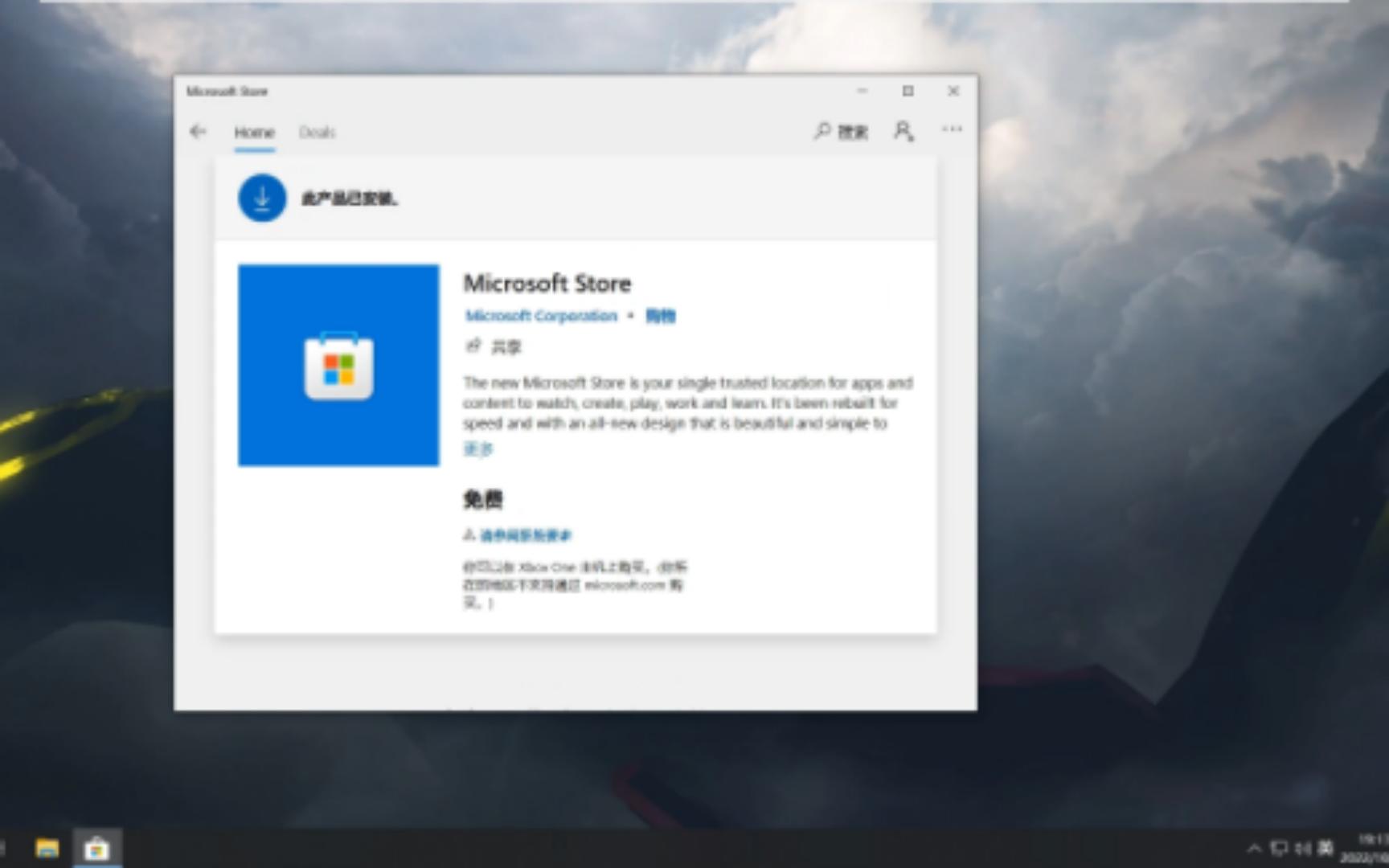Viewport: 1389px width, 868px height.
Task: Expand description with the blue 更多 link
Action: pos(477,448)
